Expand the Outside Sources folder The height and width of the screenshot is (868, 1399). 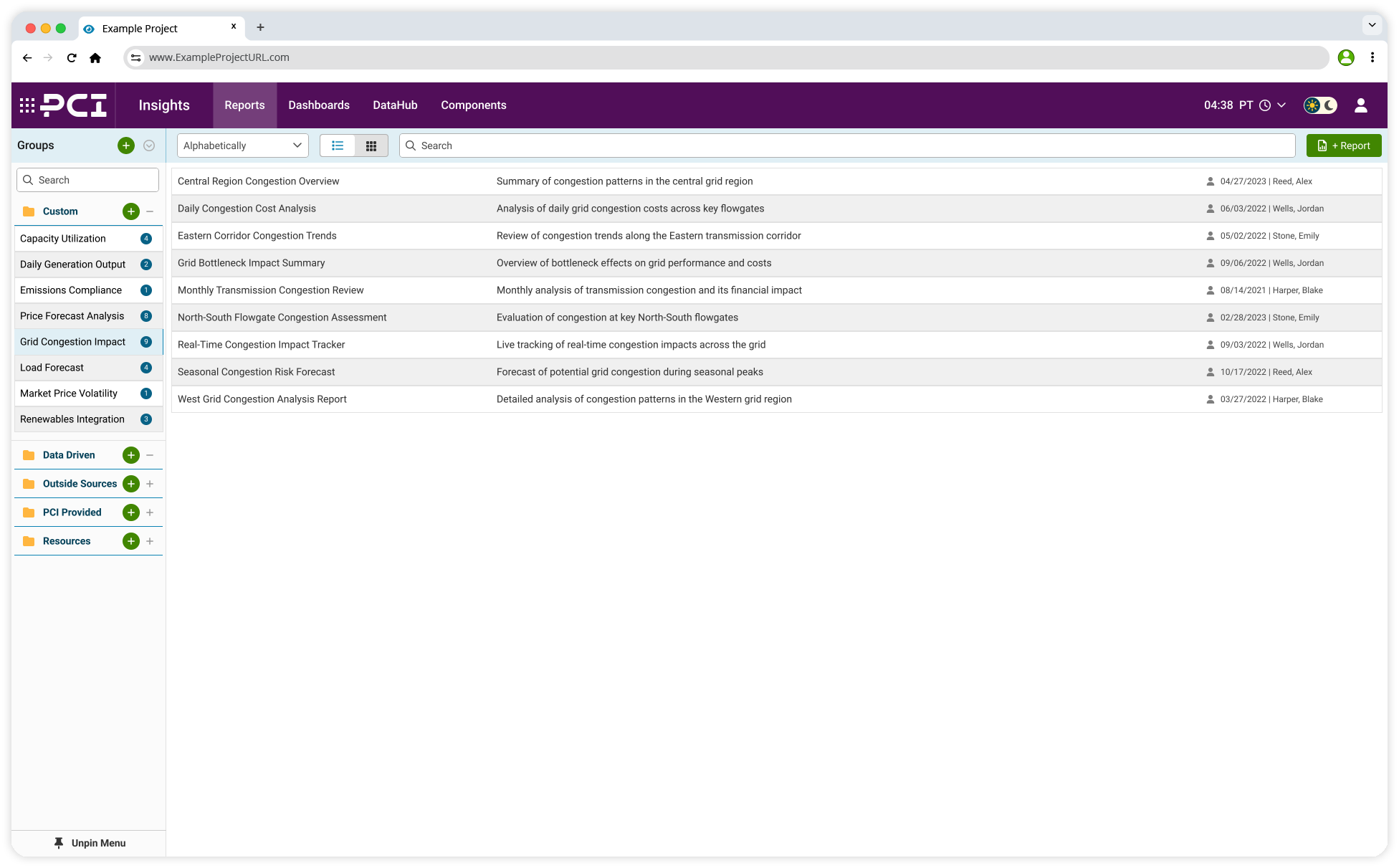pyautogui.click(x=150, y=483)
